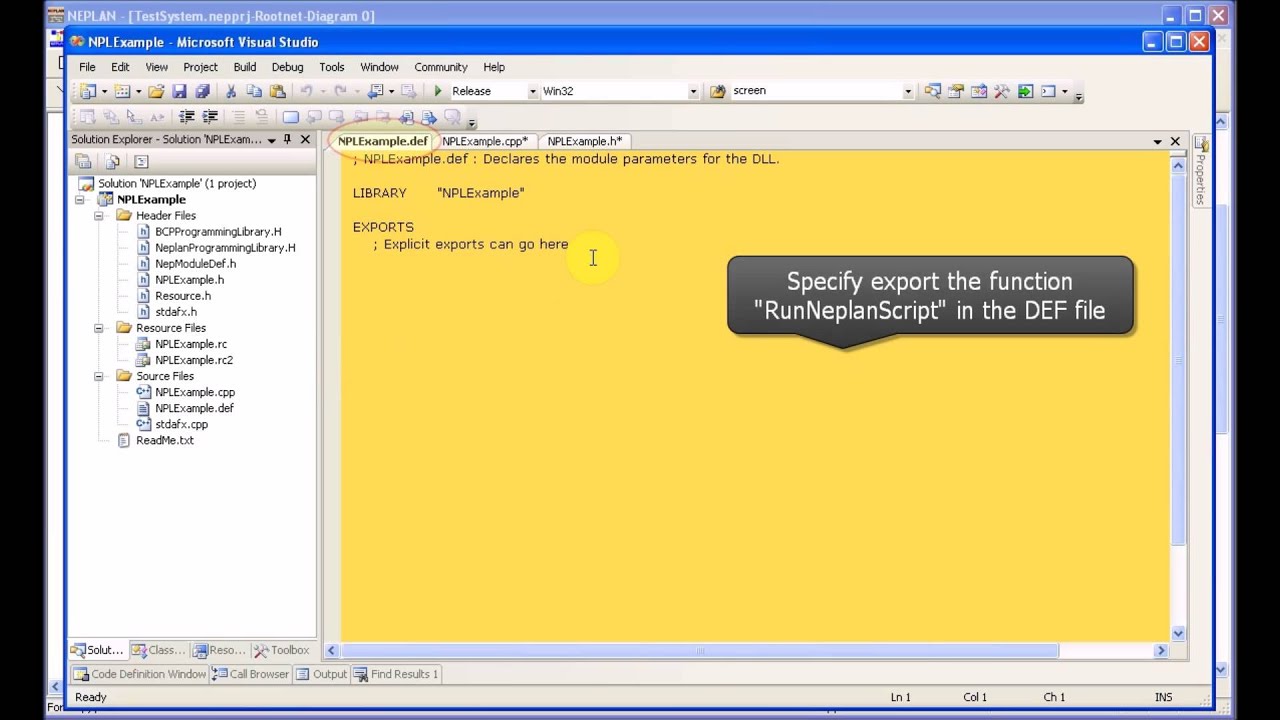Open the Find Results 1 tab
1280x720 pixels.
point(396,674)
